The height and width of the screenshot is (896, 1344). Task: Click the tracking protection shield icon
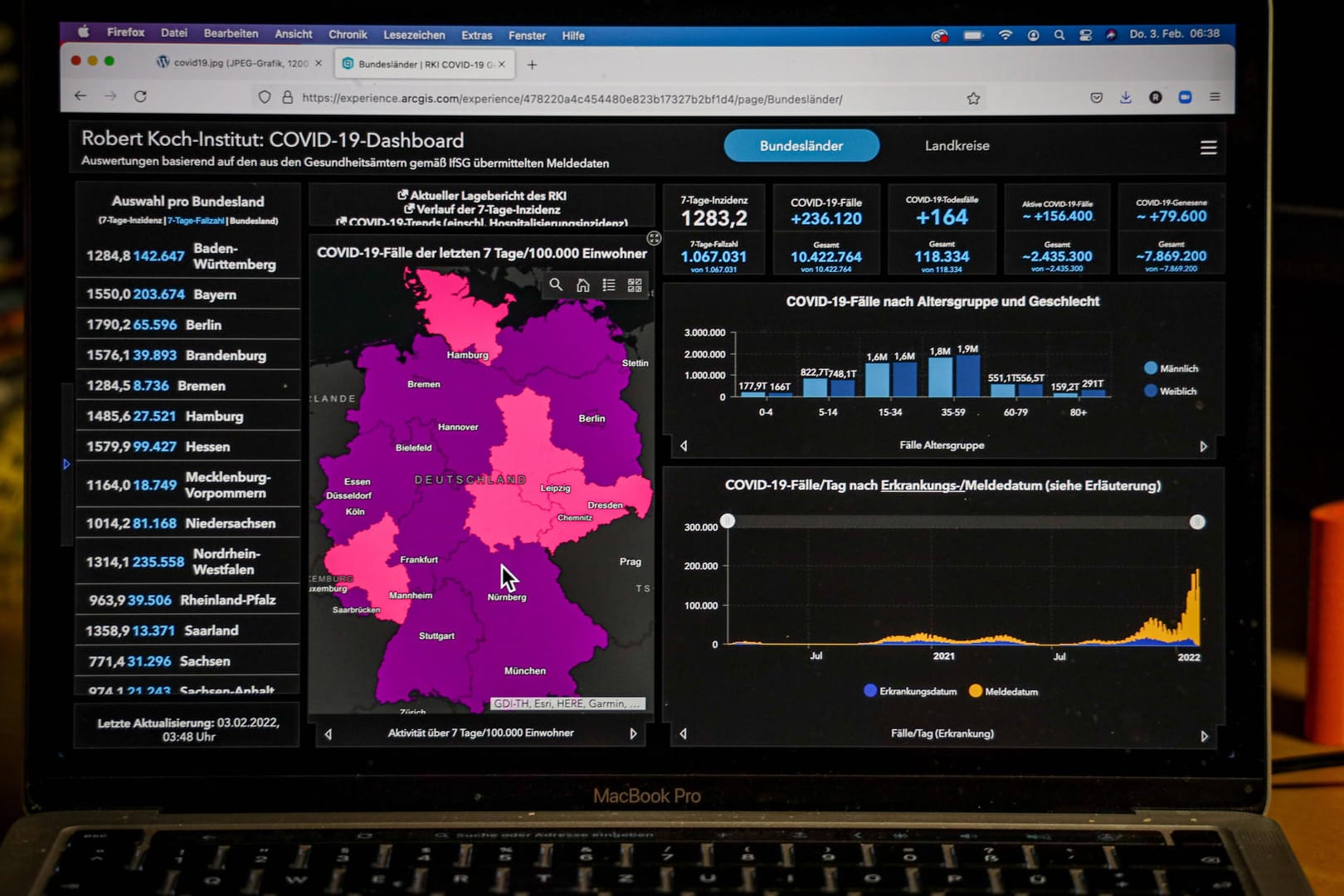[x=265, y=97]
